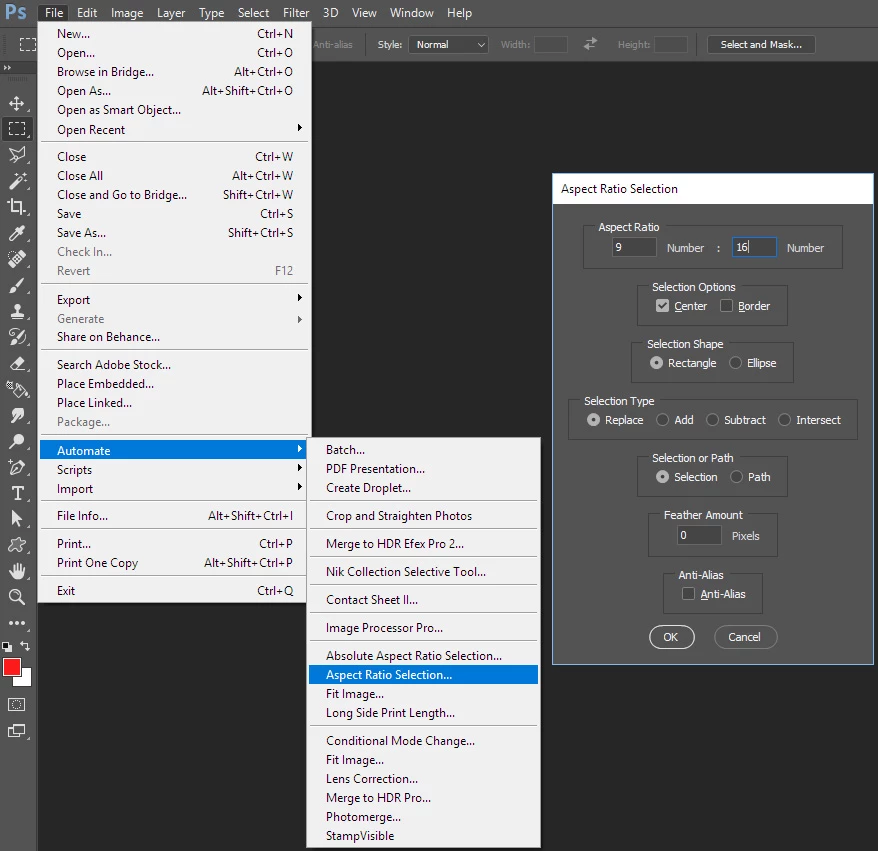Expand the Export submenu
Screen dimensions: 878x851
tap(174, 300)
